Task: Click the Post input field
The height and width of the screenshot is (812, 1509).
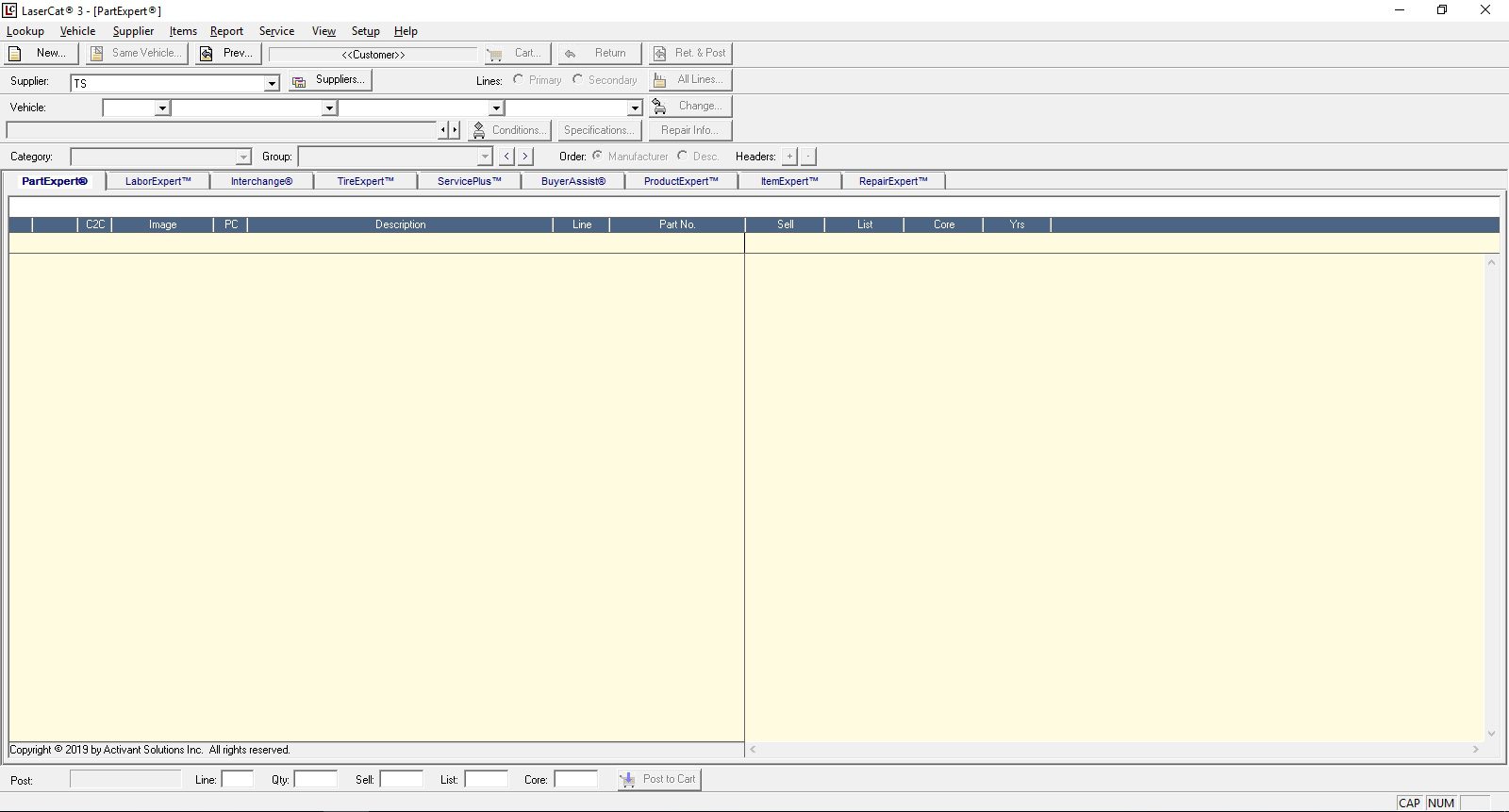Action: pos(125,779)
